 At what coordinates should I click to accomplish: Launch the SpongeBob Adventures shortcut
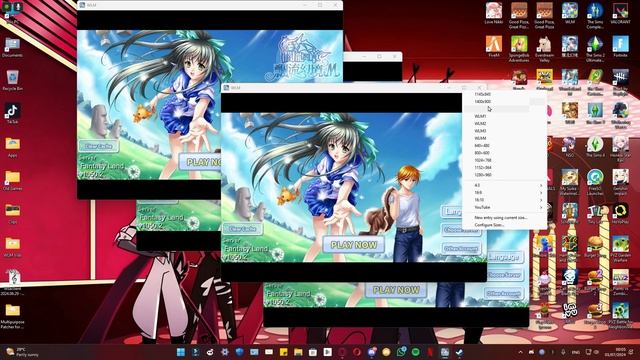pos(519,49)
